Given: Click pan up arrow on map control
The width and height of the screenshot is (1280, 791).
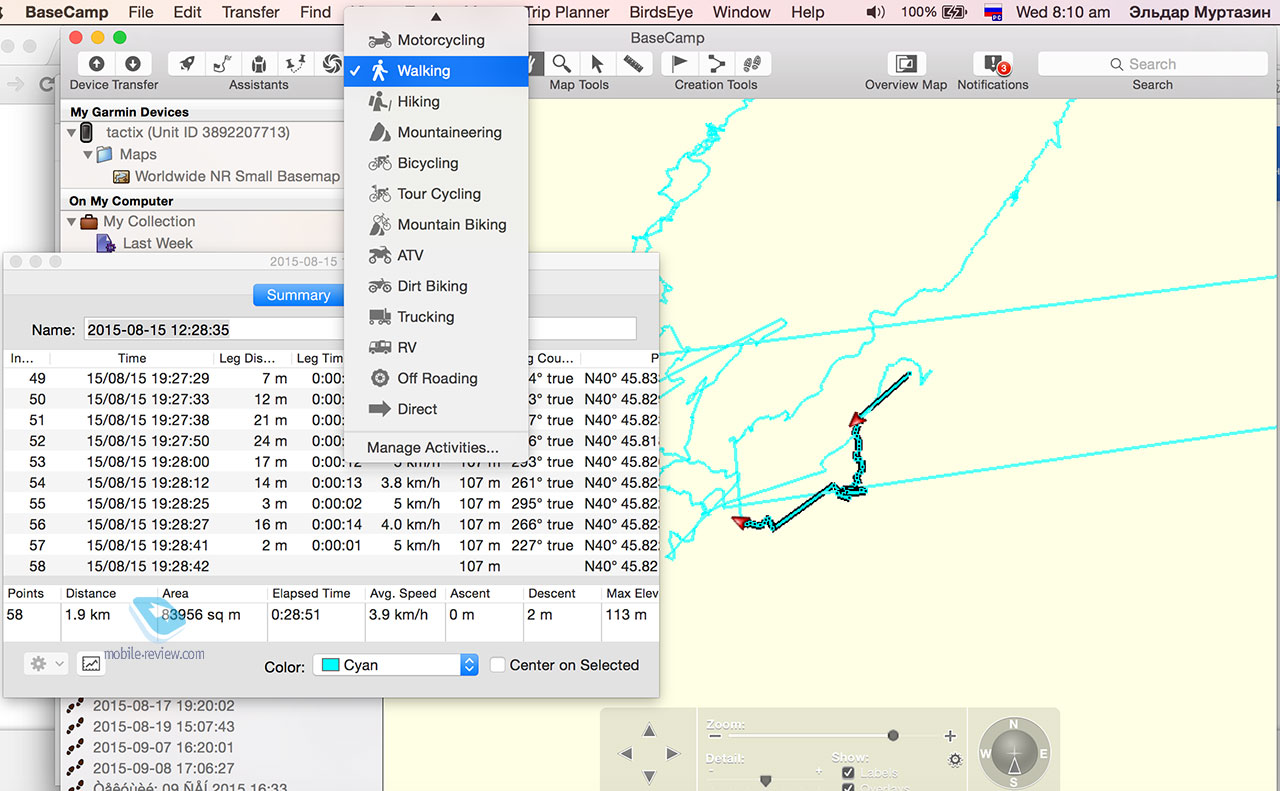Looking at the screenshot, I should coord(649,731).
